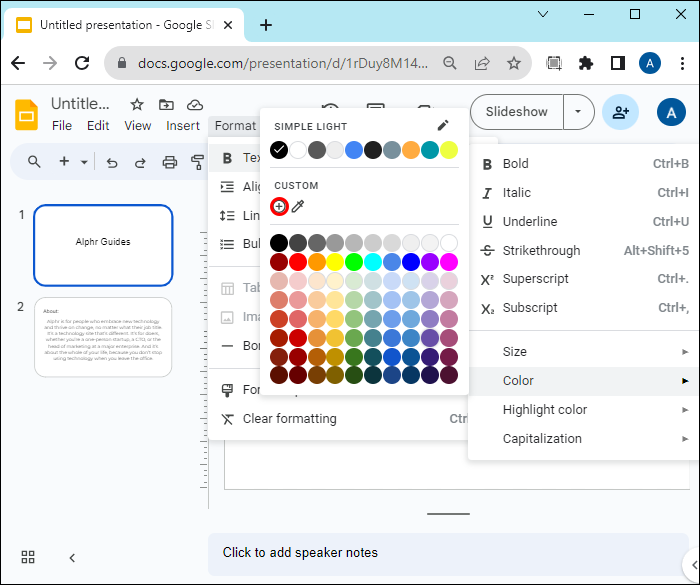
Task: Open Chrome profile avatar
Action: pyautogui.click(x=650, y=63)
